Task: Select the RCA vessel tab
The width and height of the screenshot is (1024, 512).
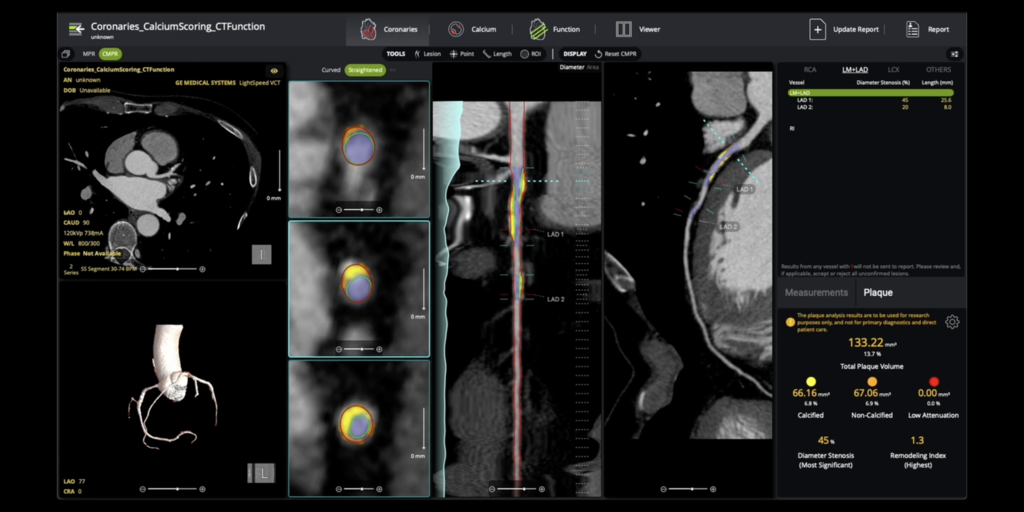Action: tap(809, 70)
